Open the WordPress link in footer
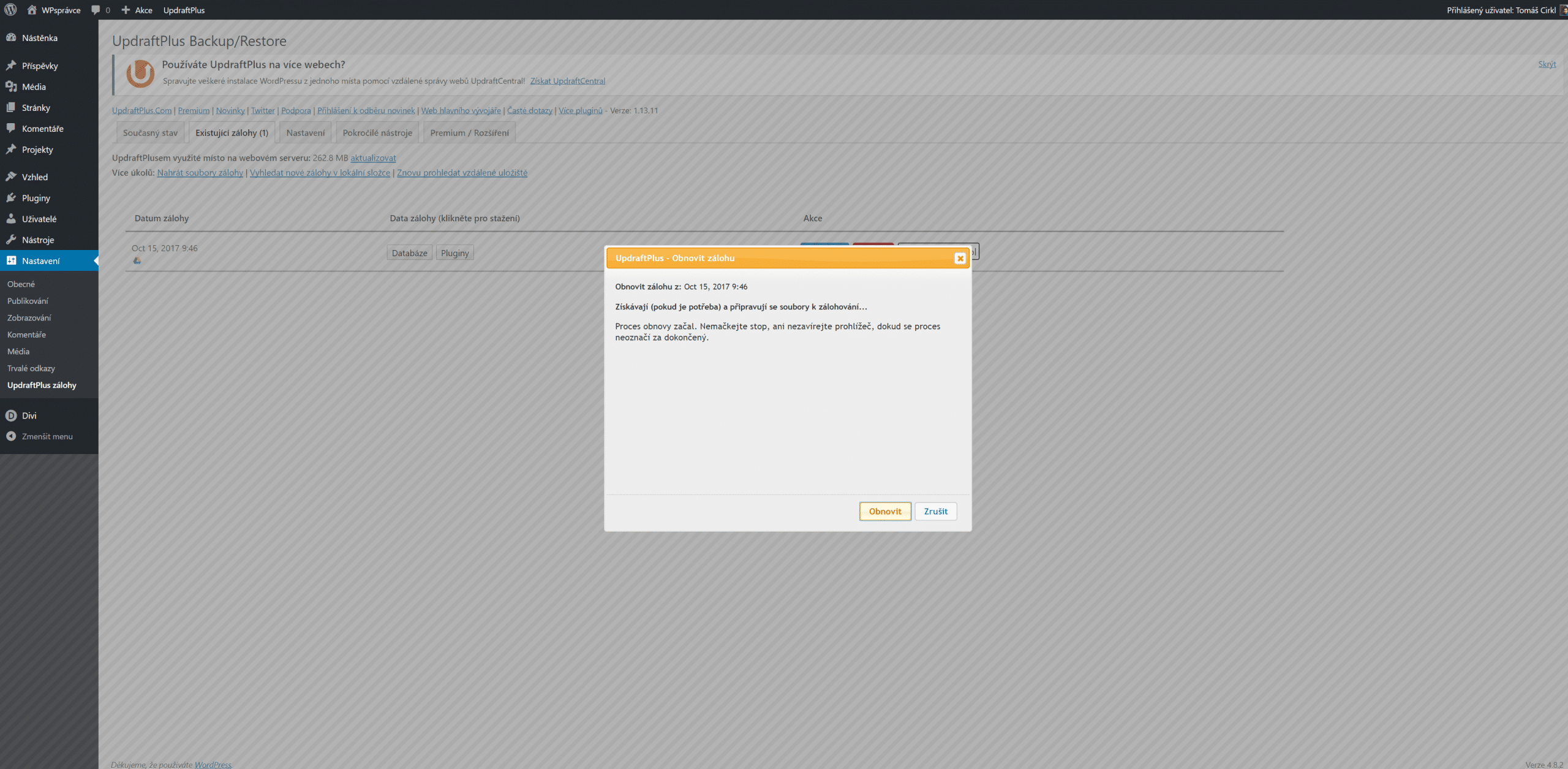Image resolution: width=1568 pixels, height=769 pixels. 213,764
